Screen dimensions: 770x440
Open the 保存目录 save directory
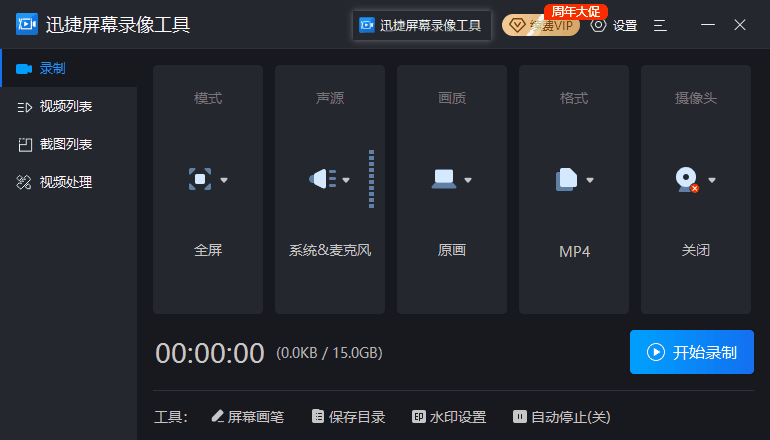point(349,417)
